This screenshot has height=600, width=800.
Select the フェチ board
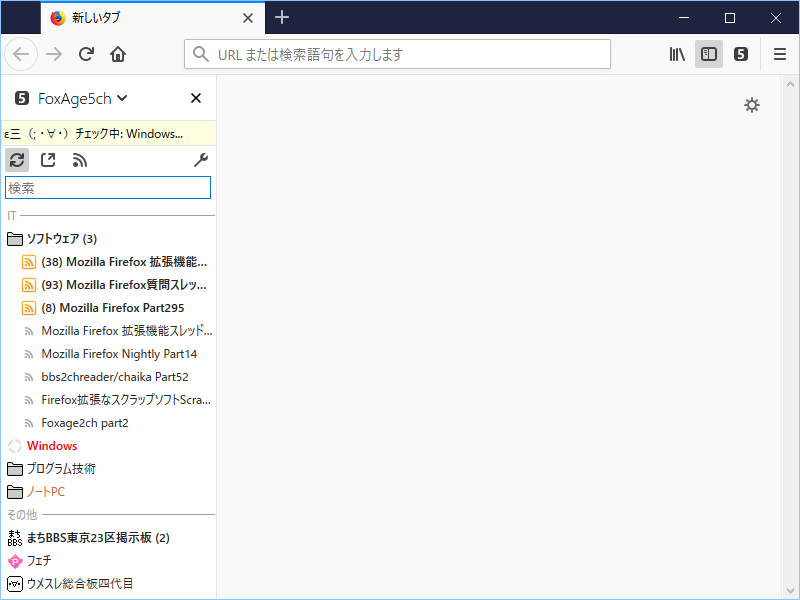click(x=39, y=561)
